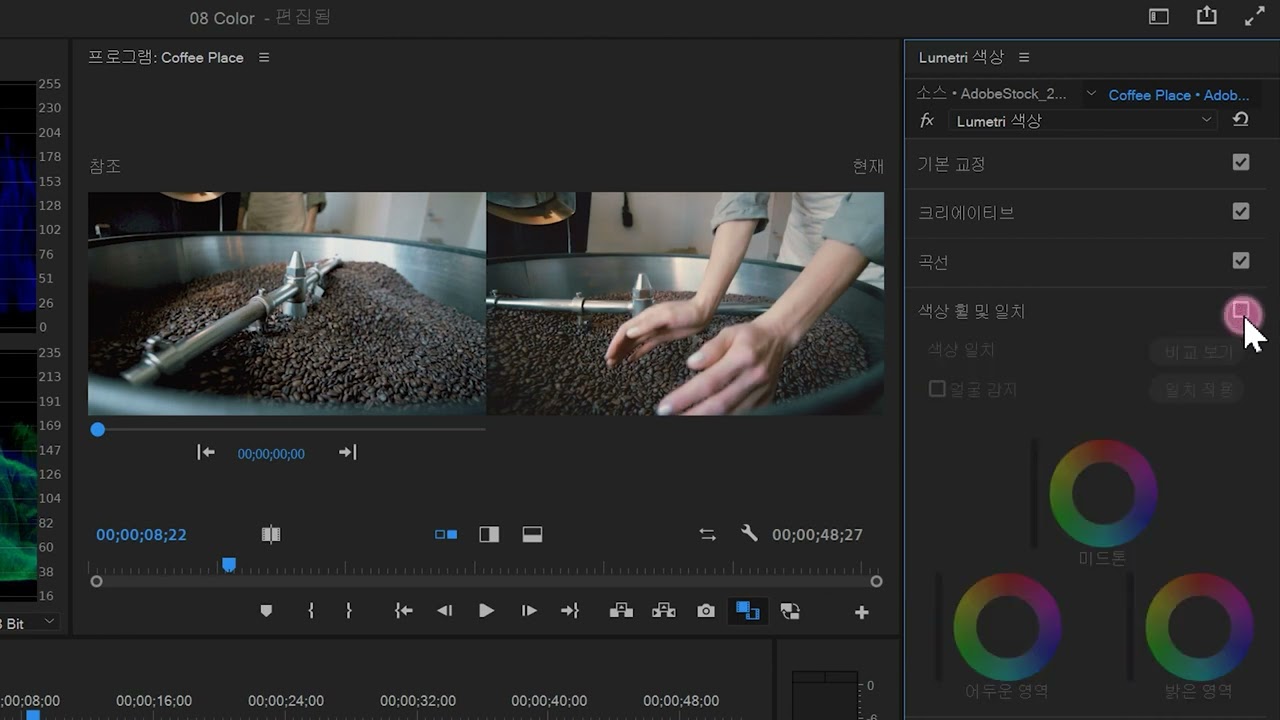Click the Add Marker icon
The height and width of the screenshot is (720, 1280).
(x=266, y=611)
